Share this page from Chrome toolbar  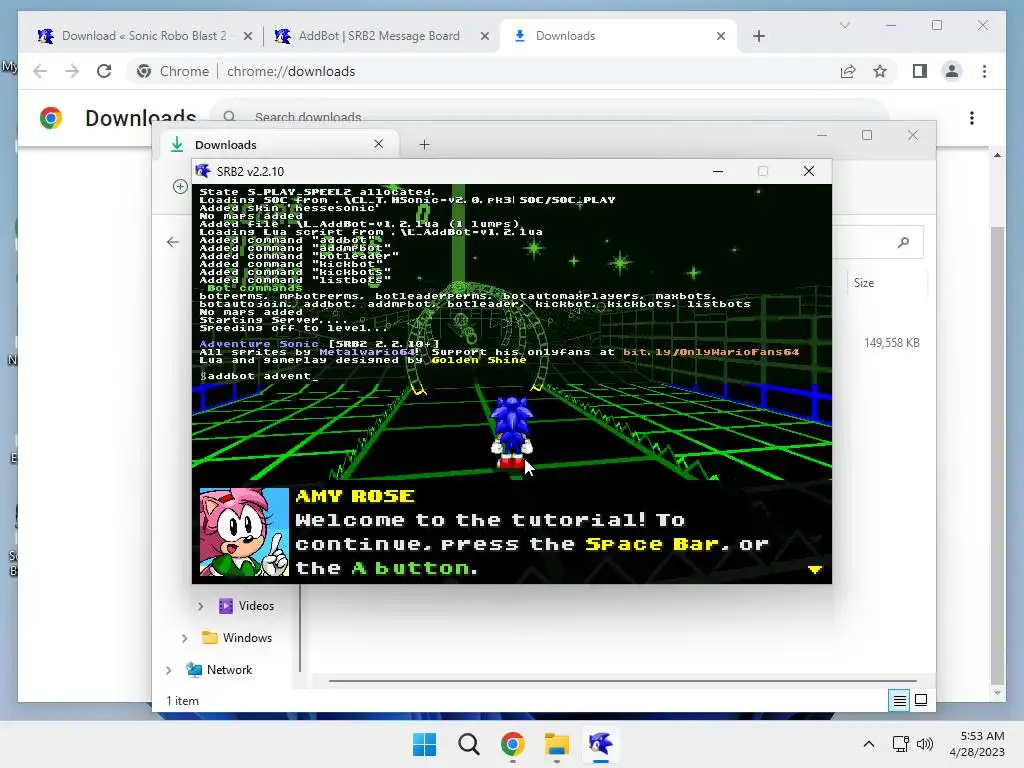(x=848, y=71)
